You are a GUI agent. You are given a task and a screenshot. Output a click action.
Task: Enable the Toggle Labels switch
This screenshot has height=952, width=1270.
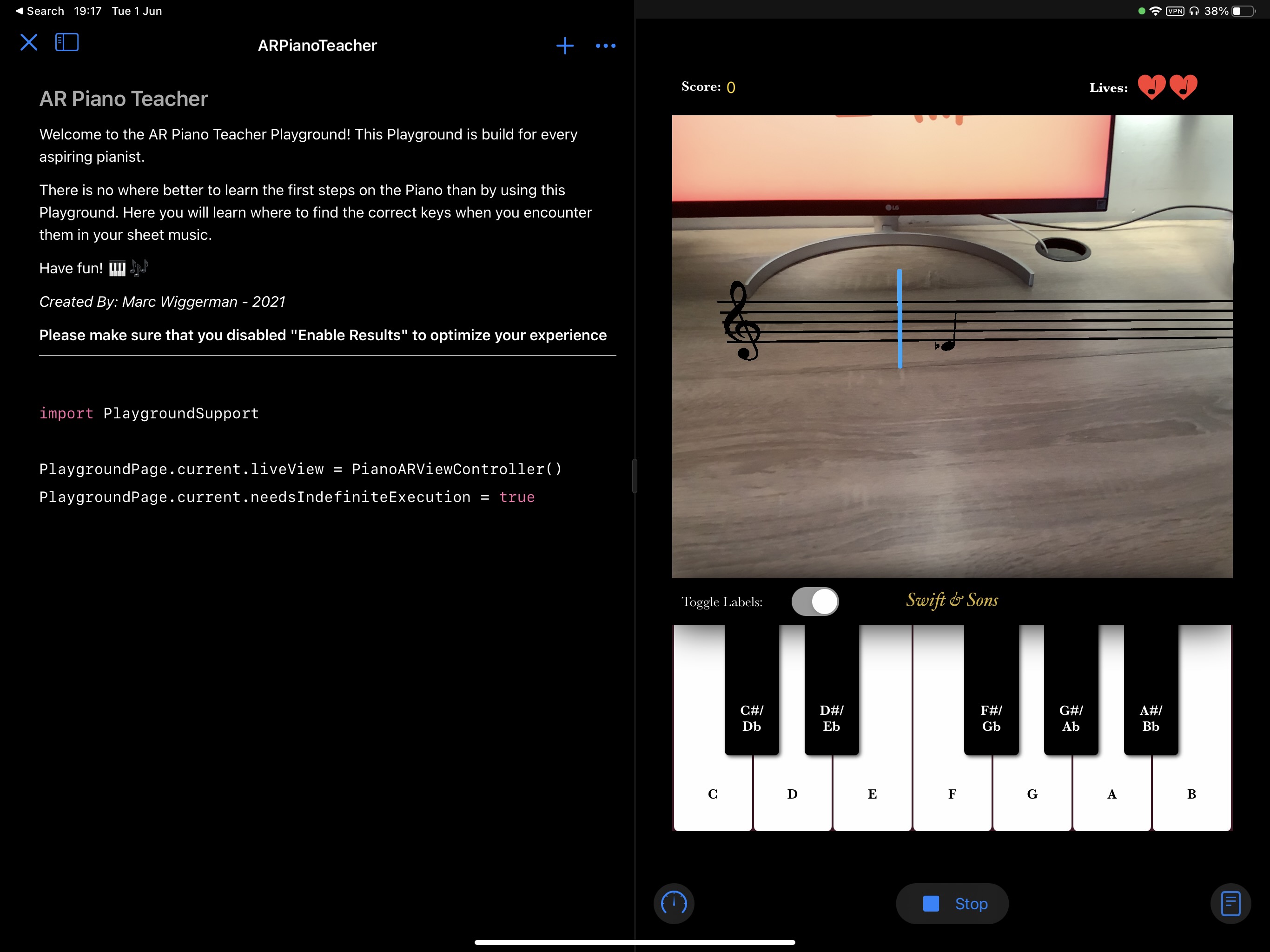point(815,601)
